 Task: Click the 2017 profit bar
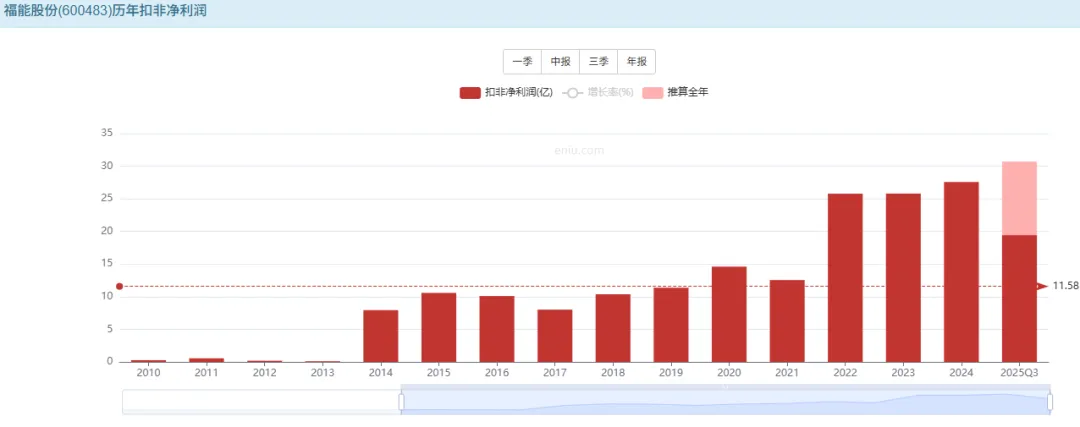[554, 336]
